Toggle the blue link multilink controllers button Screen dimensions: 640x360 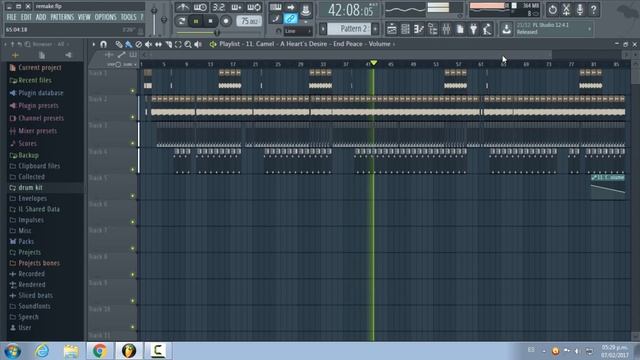pyautogui.click(x=291, y=18)
